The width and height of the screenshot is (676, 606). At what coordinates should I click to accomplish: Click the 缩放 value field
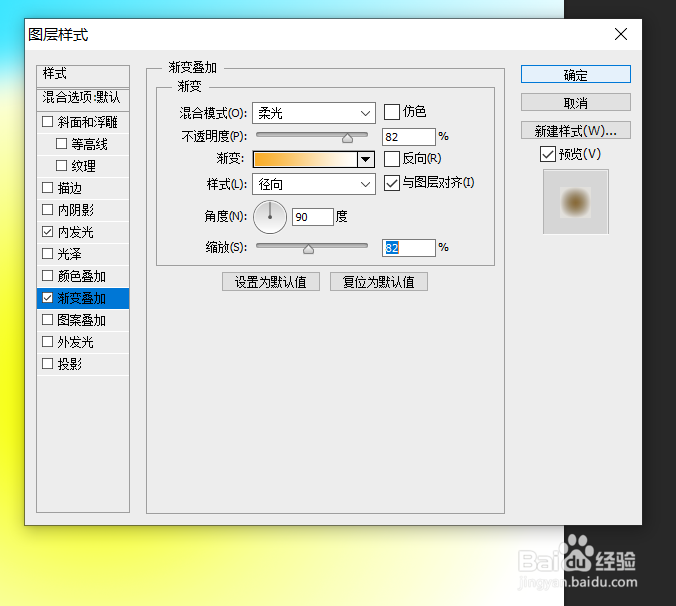click(x=409, y=248)
